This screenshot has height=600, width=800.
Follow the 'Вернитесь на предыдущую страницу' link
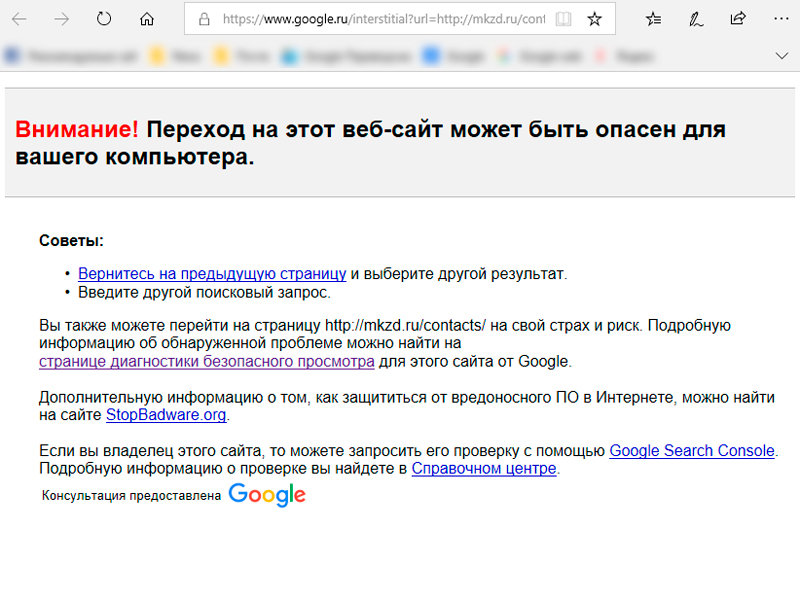(x=212, y=273)
